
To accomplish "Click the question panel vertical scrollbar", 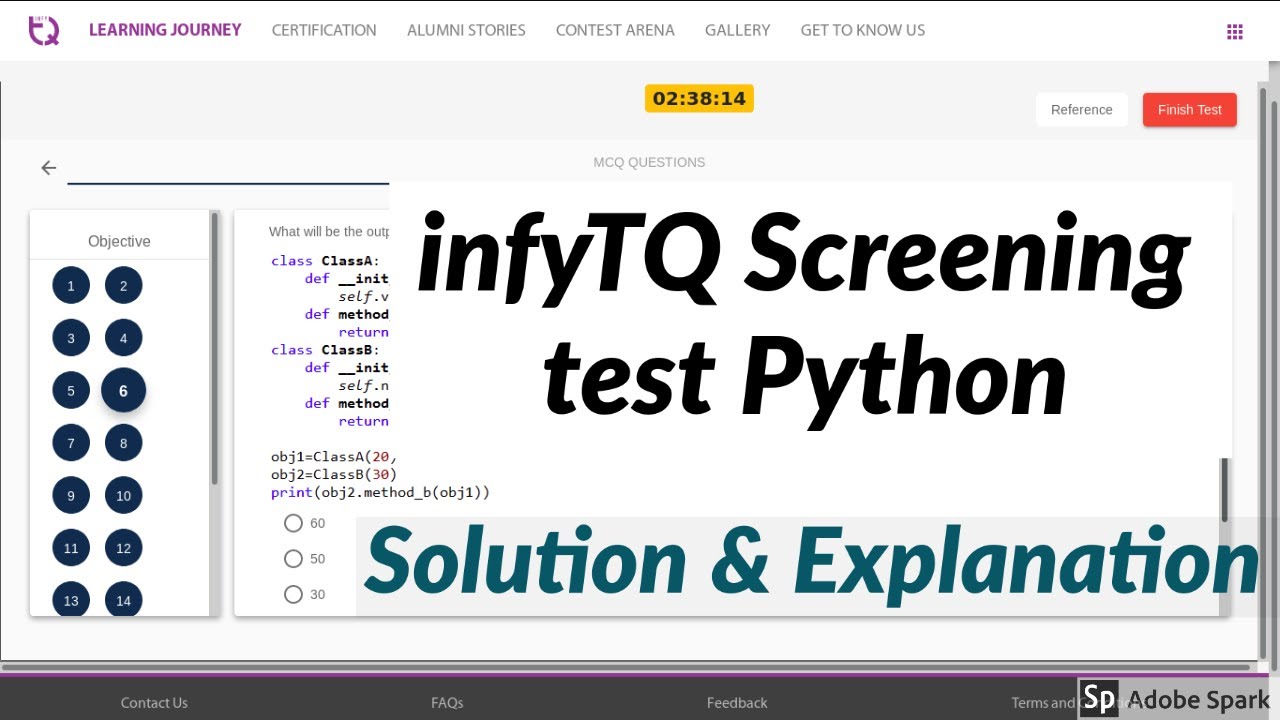I will point(1224,490).
